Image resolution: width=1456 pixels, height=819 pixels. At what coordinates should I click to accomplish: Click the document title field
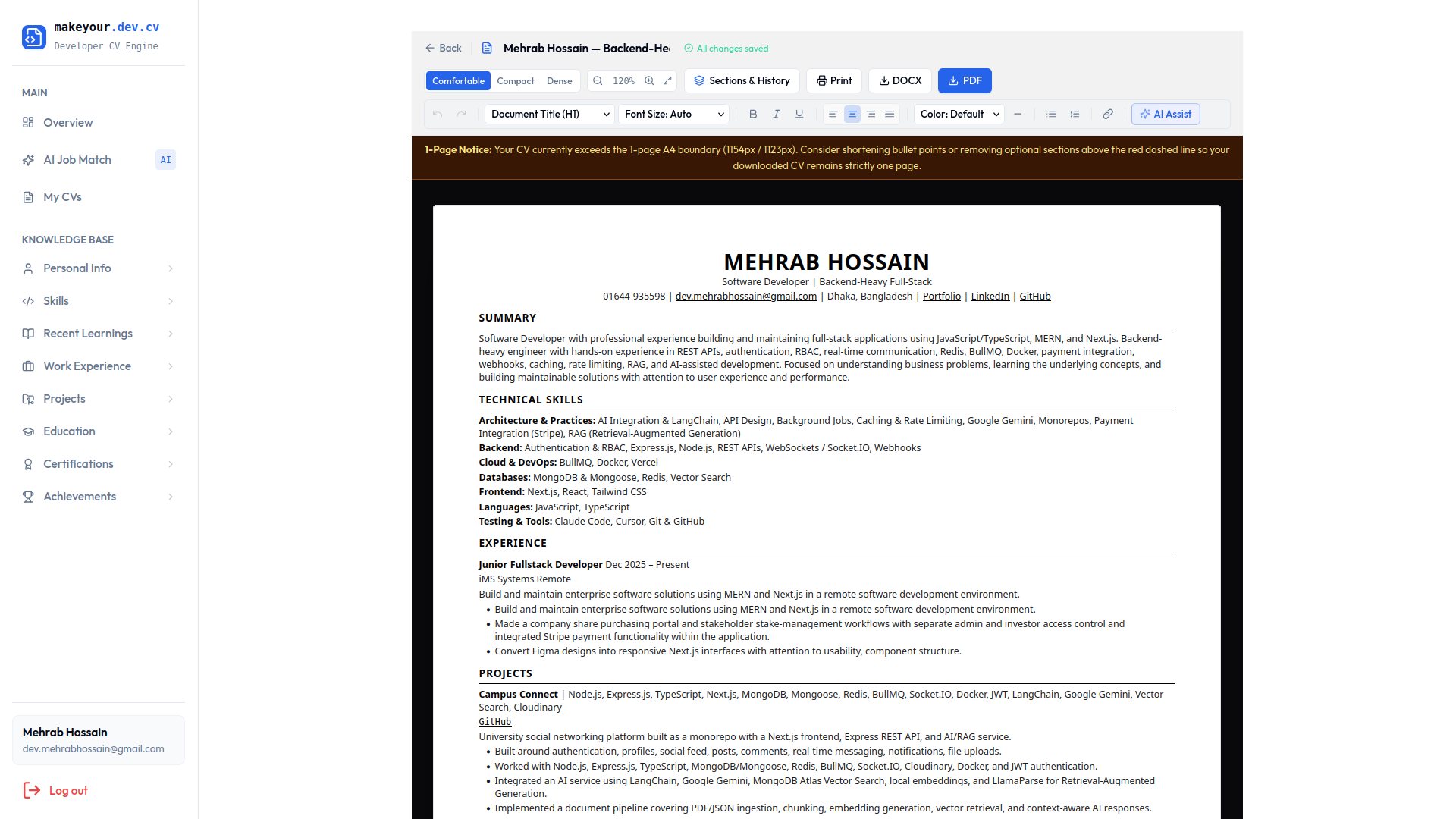[586, 48]
